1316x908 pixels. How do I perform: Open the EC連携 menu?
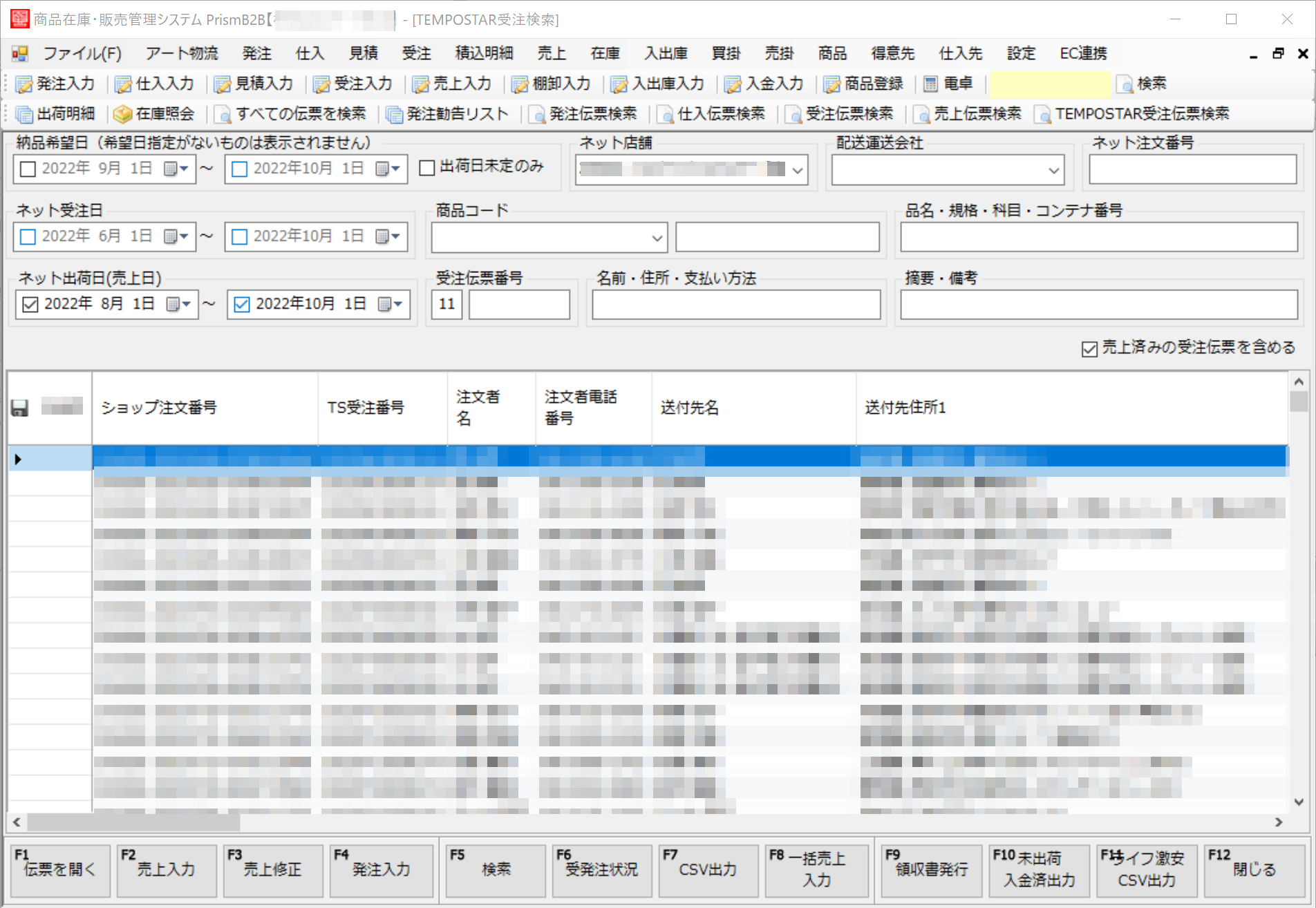click(1082, 53)
